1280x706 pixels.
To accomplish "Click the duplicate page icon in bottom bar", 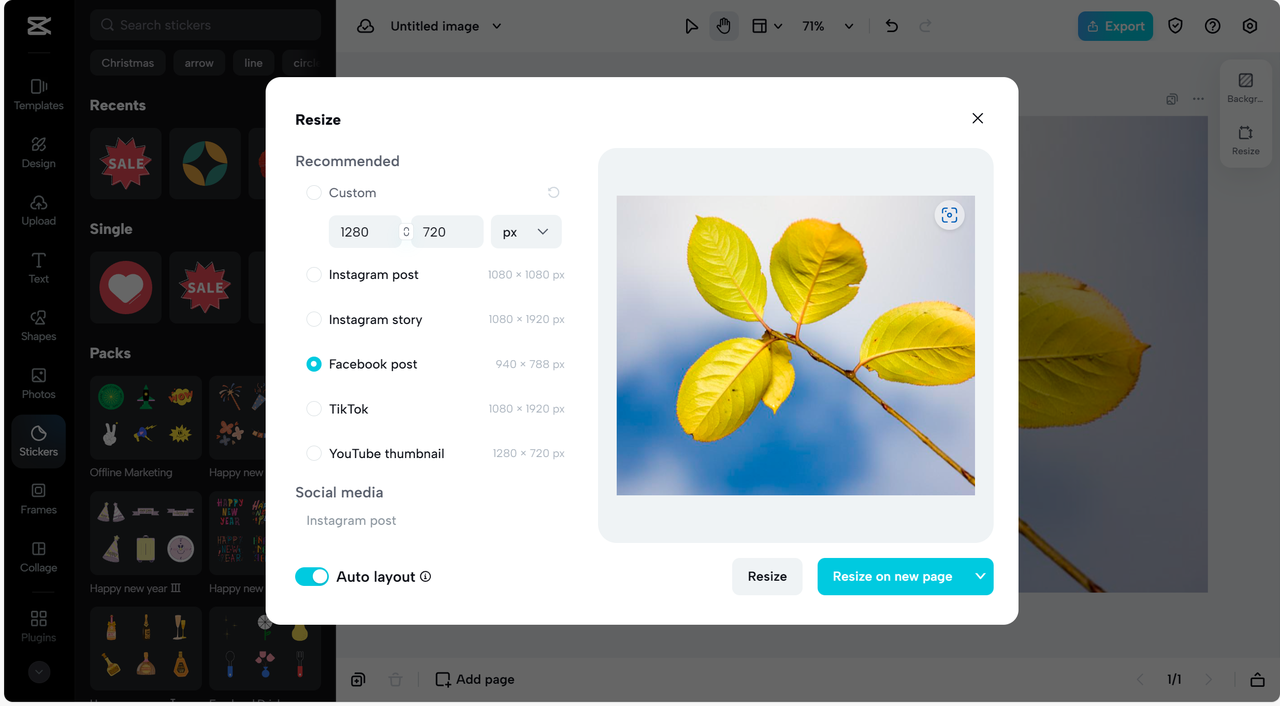I will (x=358, y=680).
